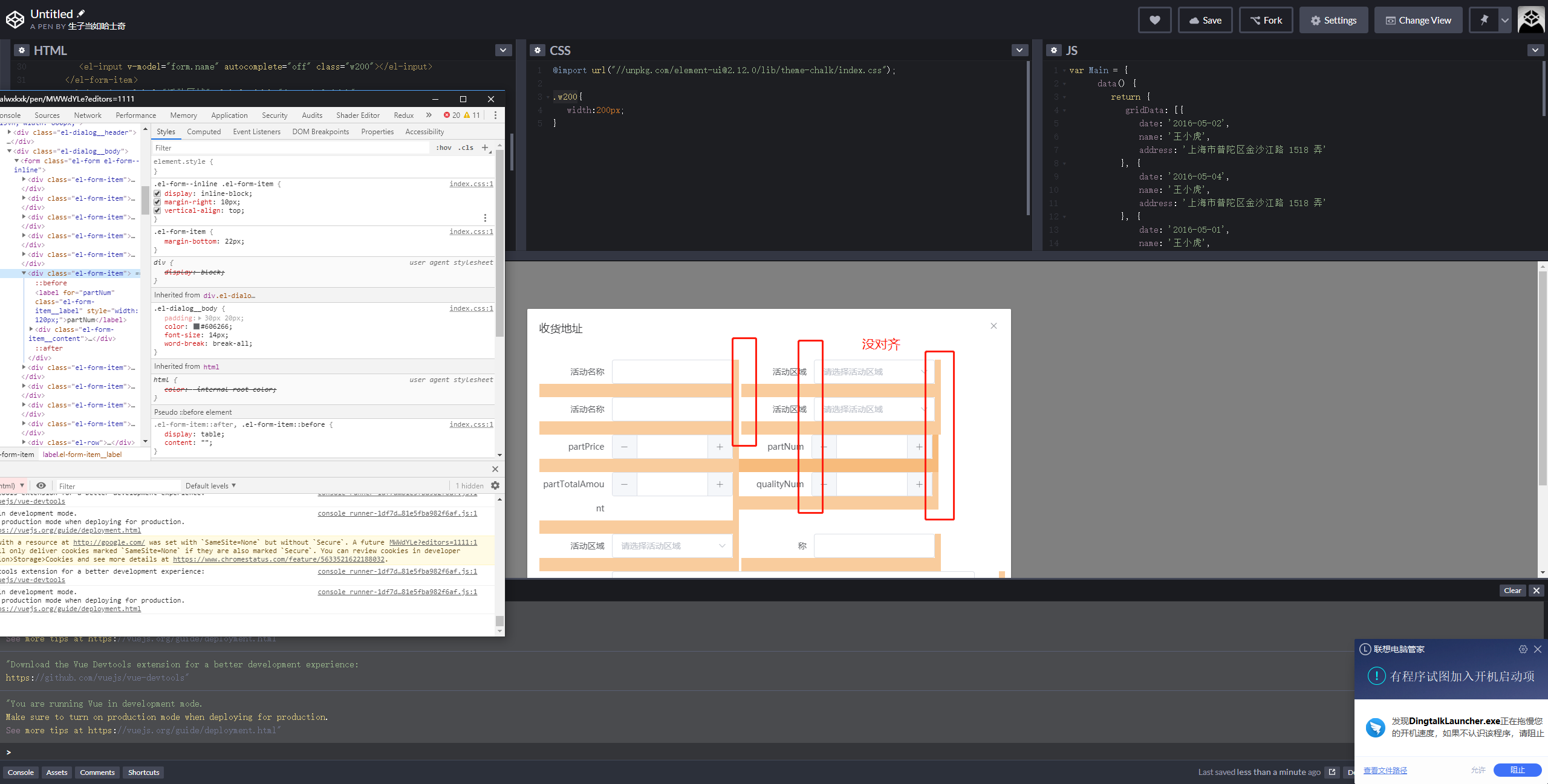Click the pin pen icon in header
This screenshot has height=784, width=1548.
(x=1484, y=20)
